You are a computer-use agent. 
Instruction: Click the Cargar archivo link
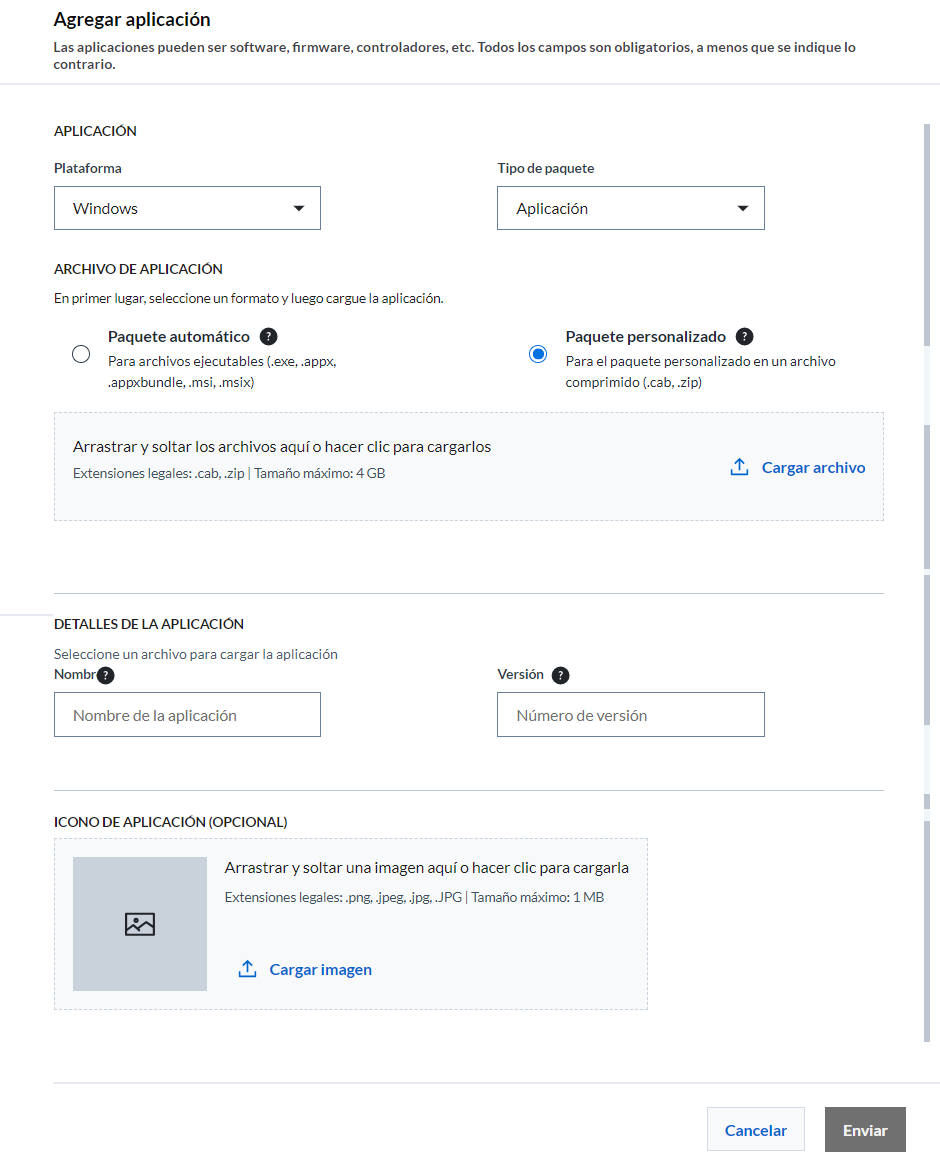click(813, 467)
